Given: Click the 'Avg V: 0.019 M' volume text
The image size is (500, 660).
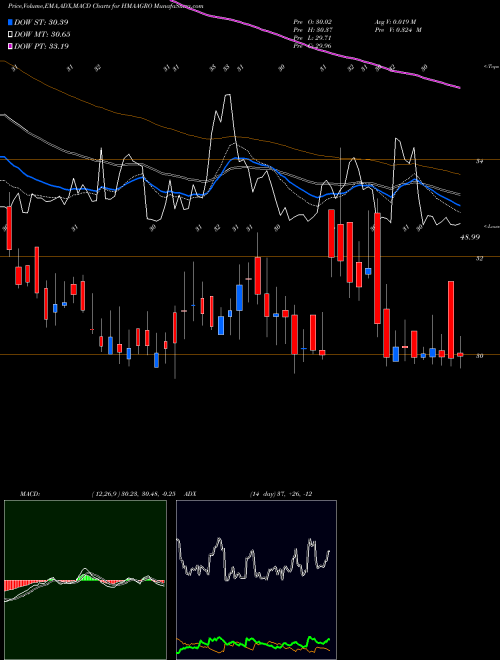Looking at the screenshot, I should [395, 22].
